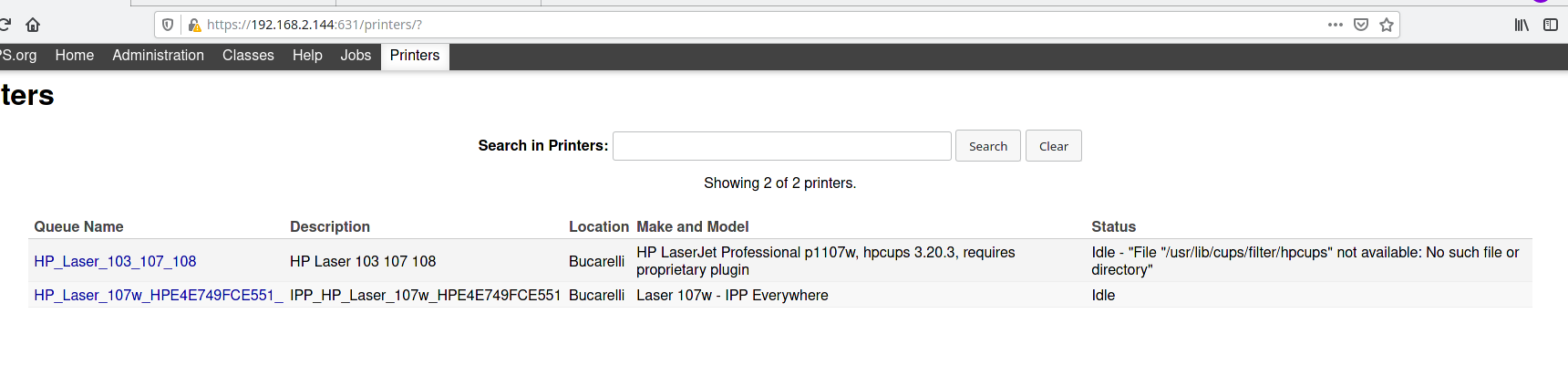Save page to Pocket icon
The height and width of the screenshot is (366, 1568).
coord(1361,25)
